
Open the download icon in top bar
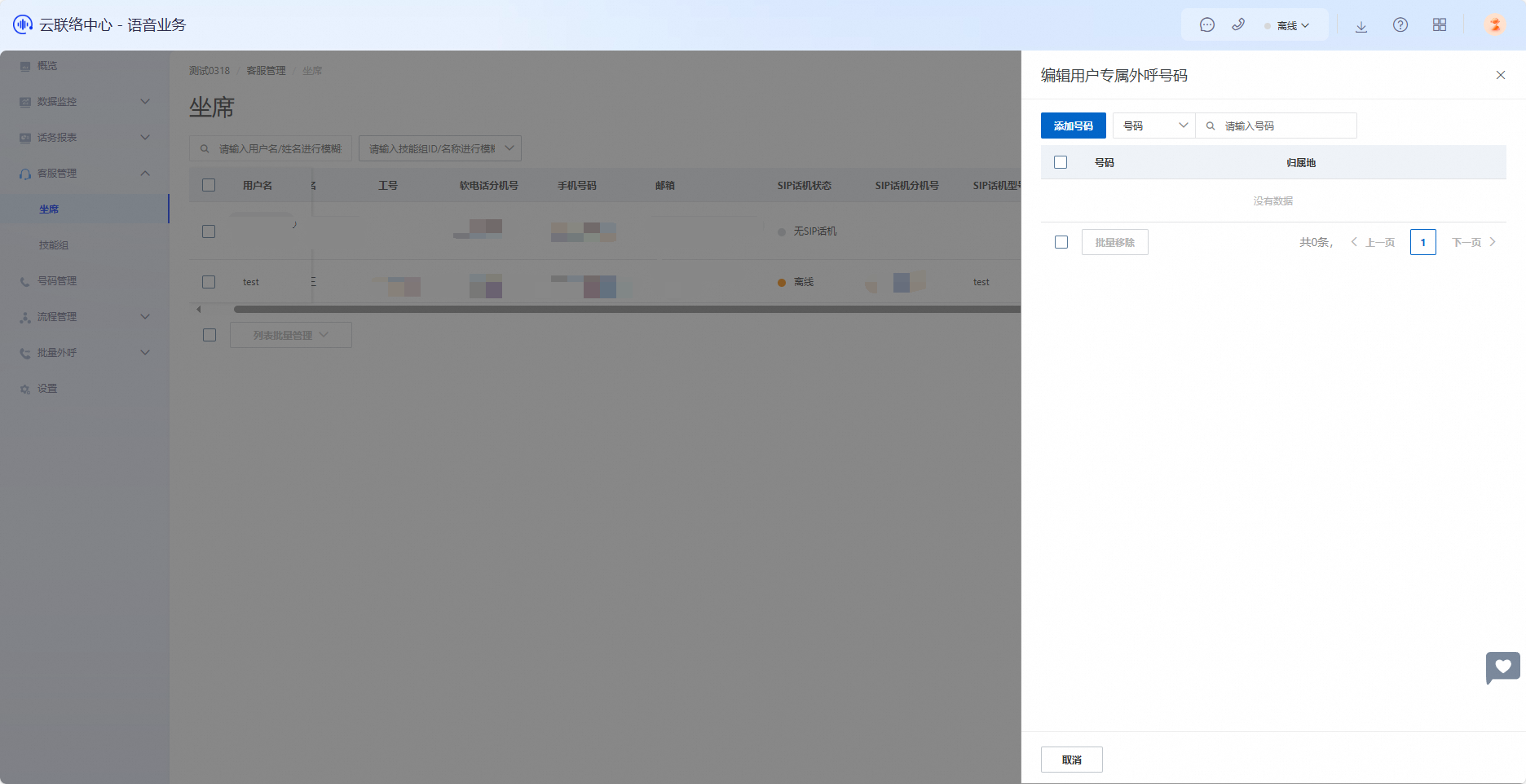click(1361, 26)
